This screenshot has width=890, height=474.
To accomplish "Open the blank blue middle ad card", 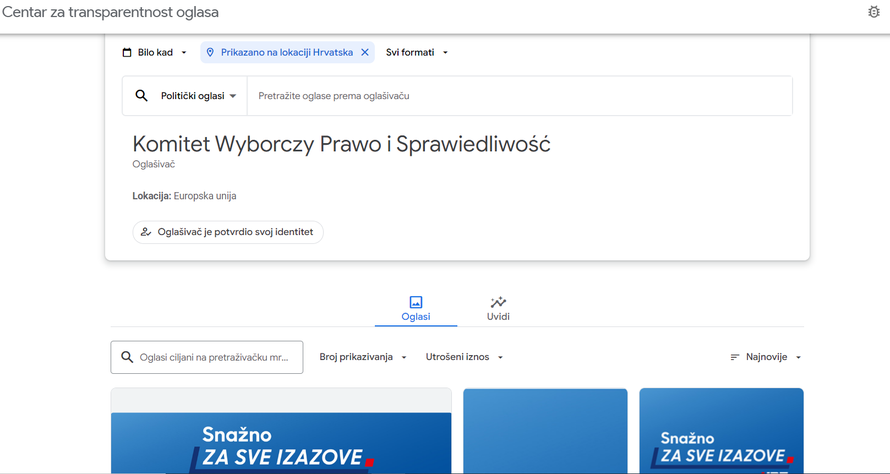I will [545, 431].
